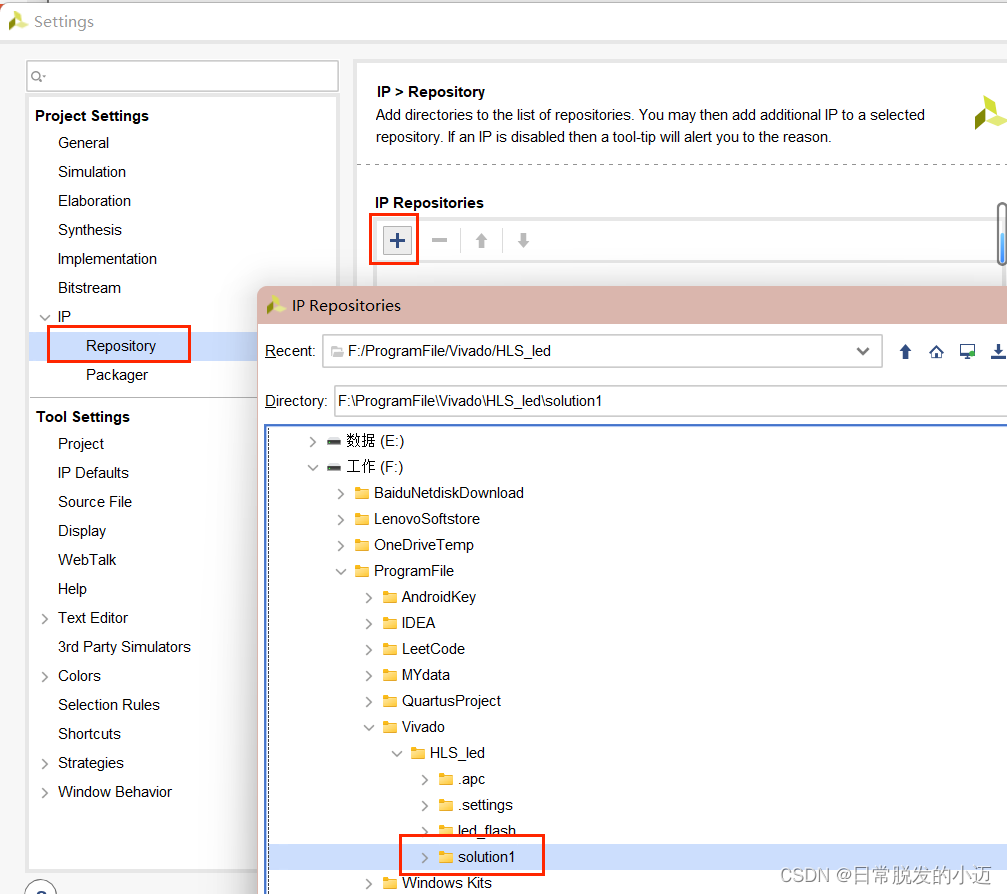
Task: Expand the OneDriveTemp folder node
Action: point(340,545)
